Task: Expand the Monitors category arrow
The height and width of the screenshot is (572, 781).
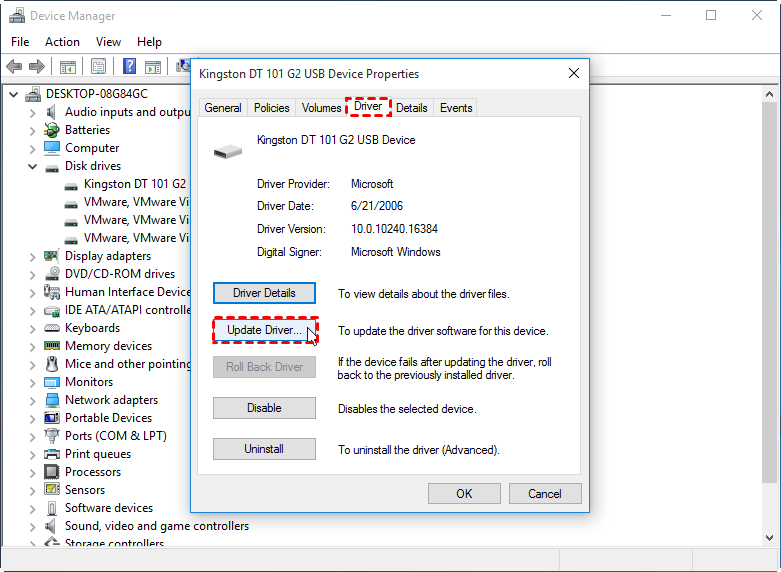Action: 32,383
